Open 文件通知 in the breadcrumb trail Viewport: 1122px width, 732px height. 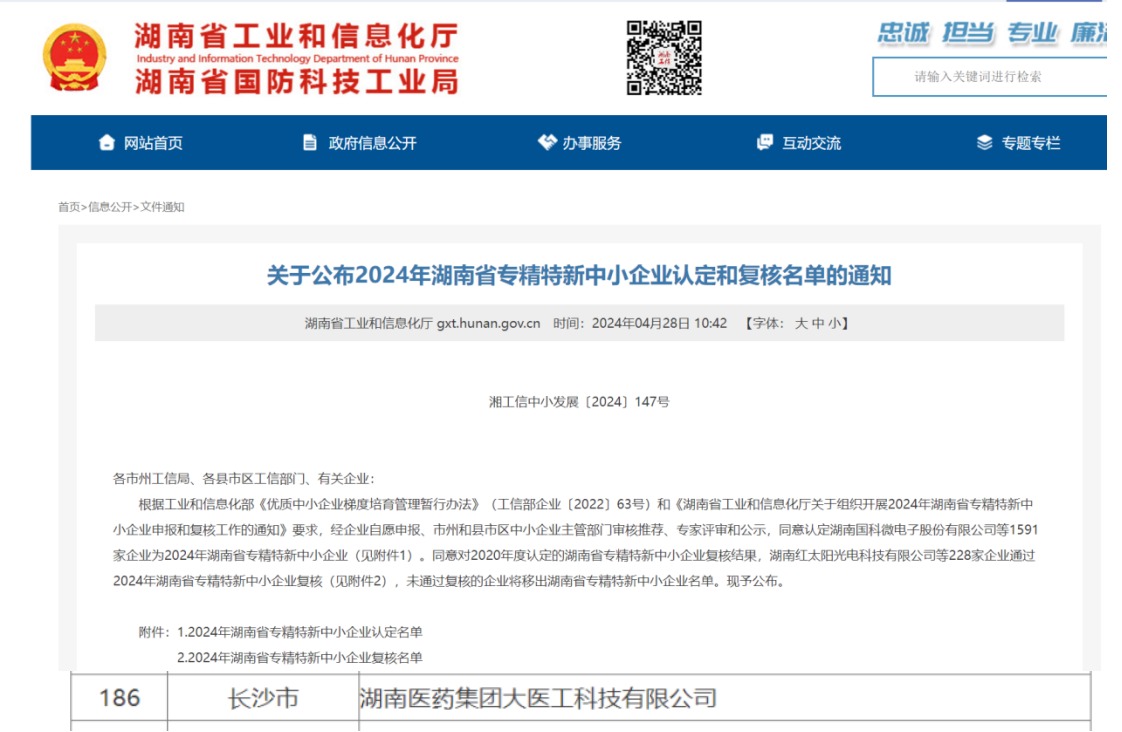162,207
